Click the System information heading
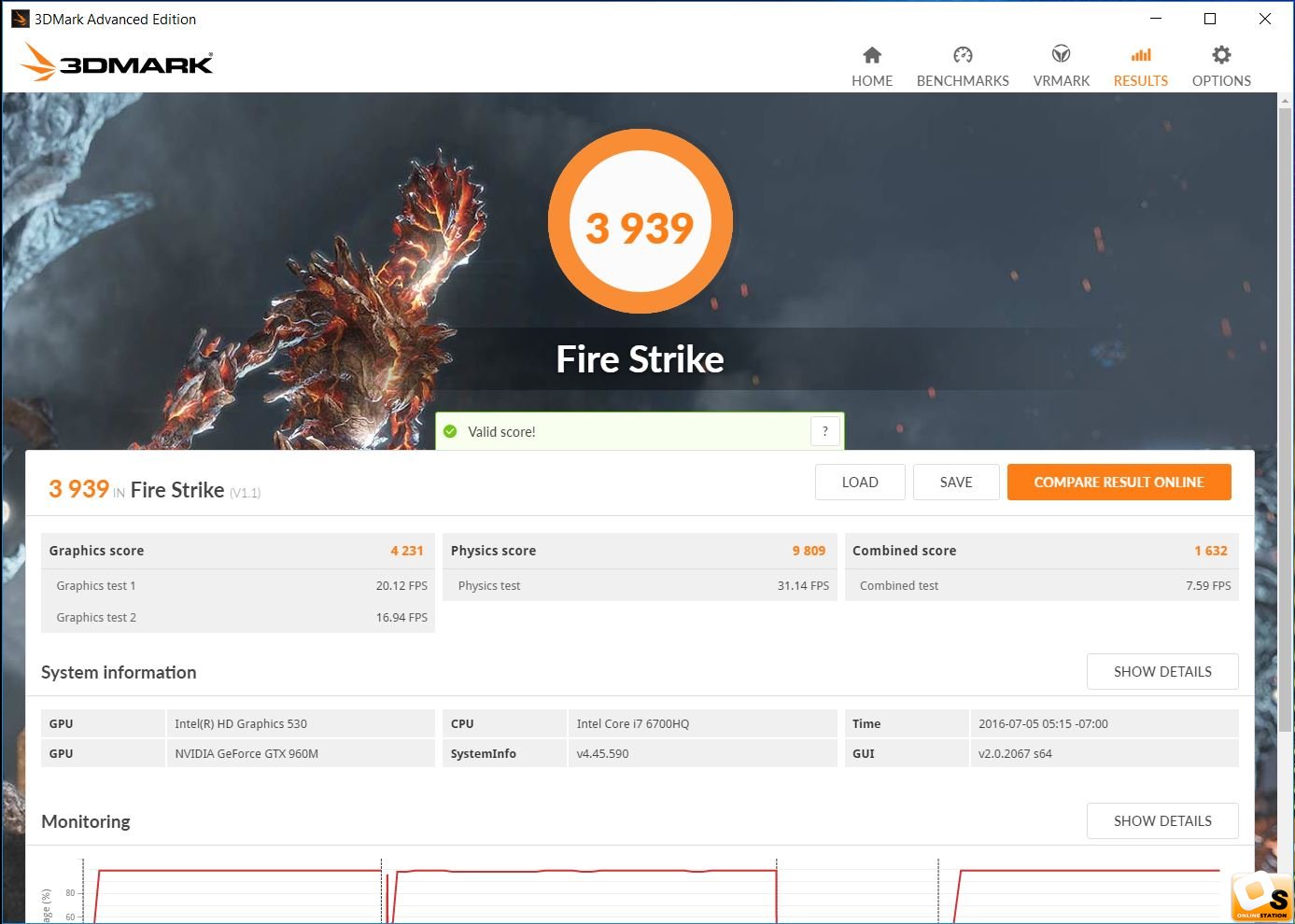 (x=119, y=672)
